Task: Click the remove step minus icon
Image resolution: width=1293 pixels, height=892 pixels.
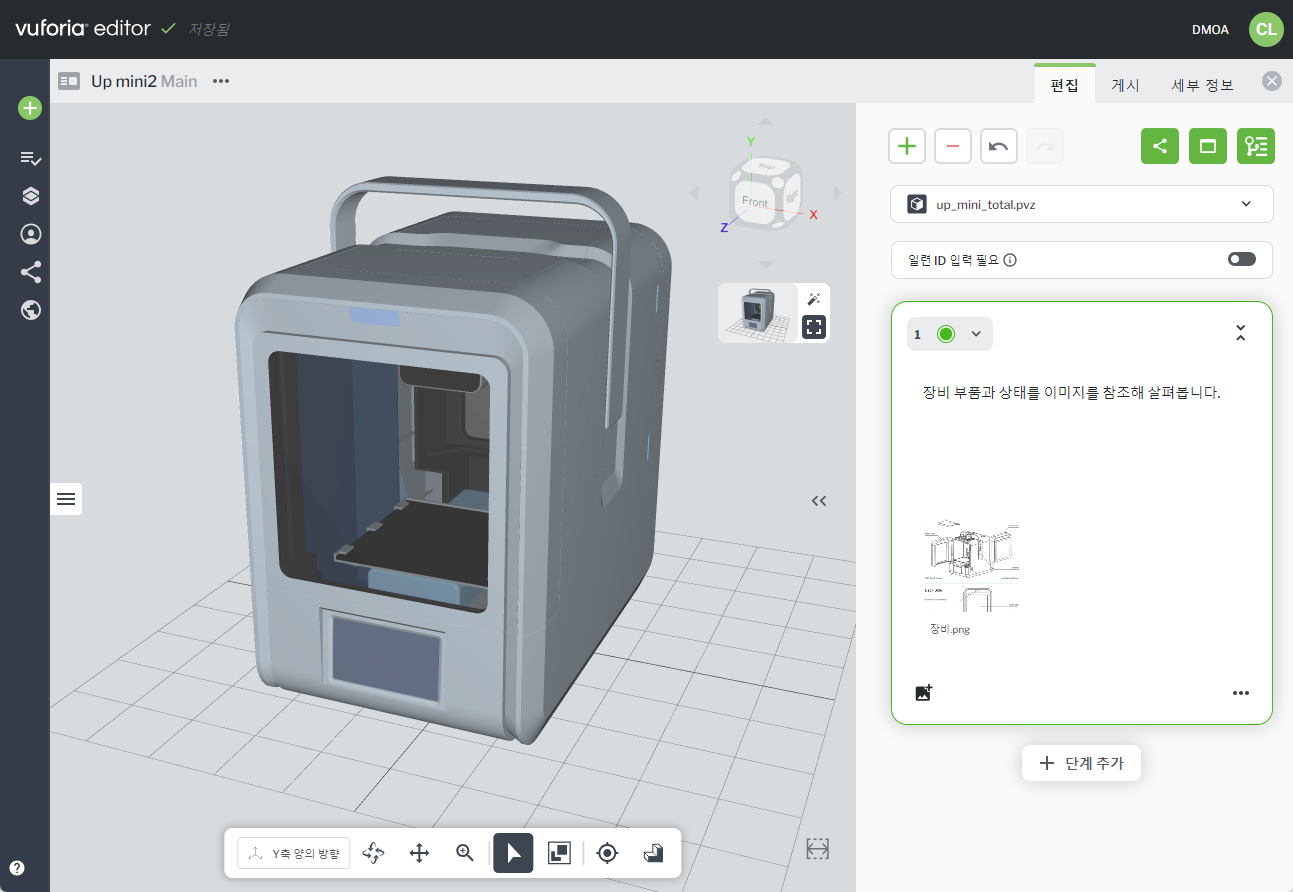Action: pos(952,146)
